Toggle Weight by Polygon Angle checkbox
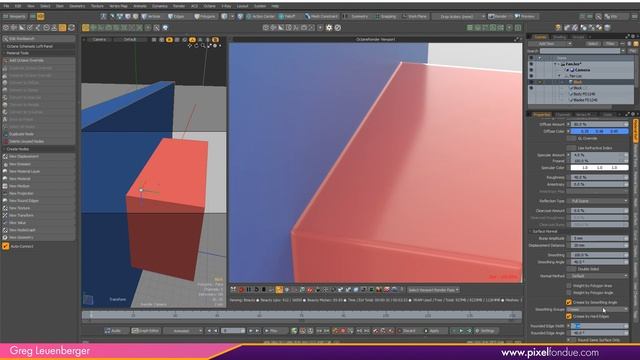The width and height of the screenshot is (640, 360). point(569,293)
